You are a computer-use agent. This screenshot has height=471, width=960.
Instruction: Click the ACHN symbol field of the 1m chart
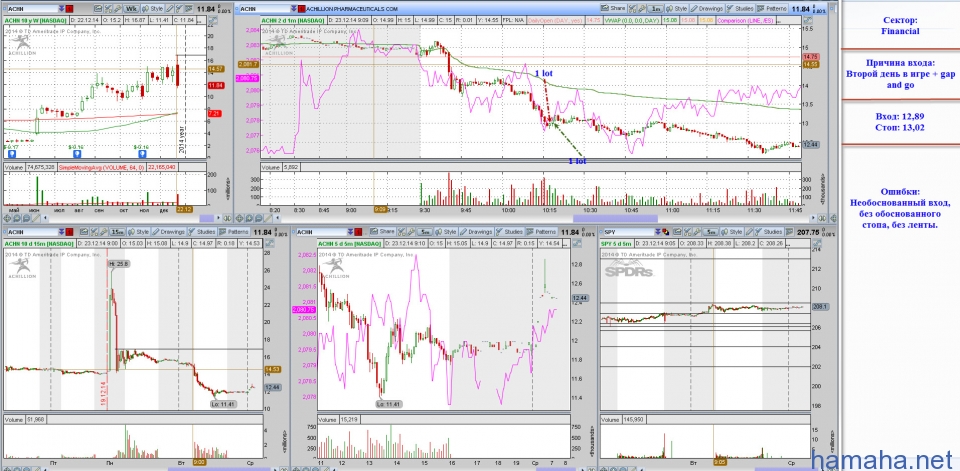click(x=263, y=9)
